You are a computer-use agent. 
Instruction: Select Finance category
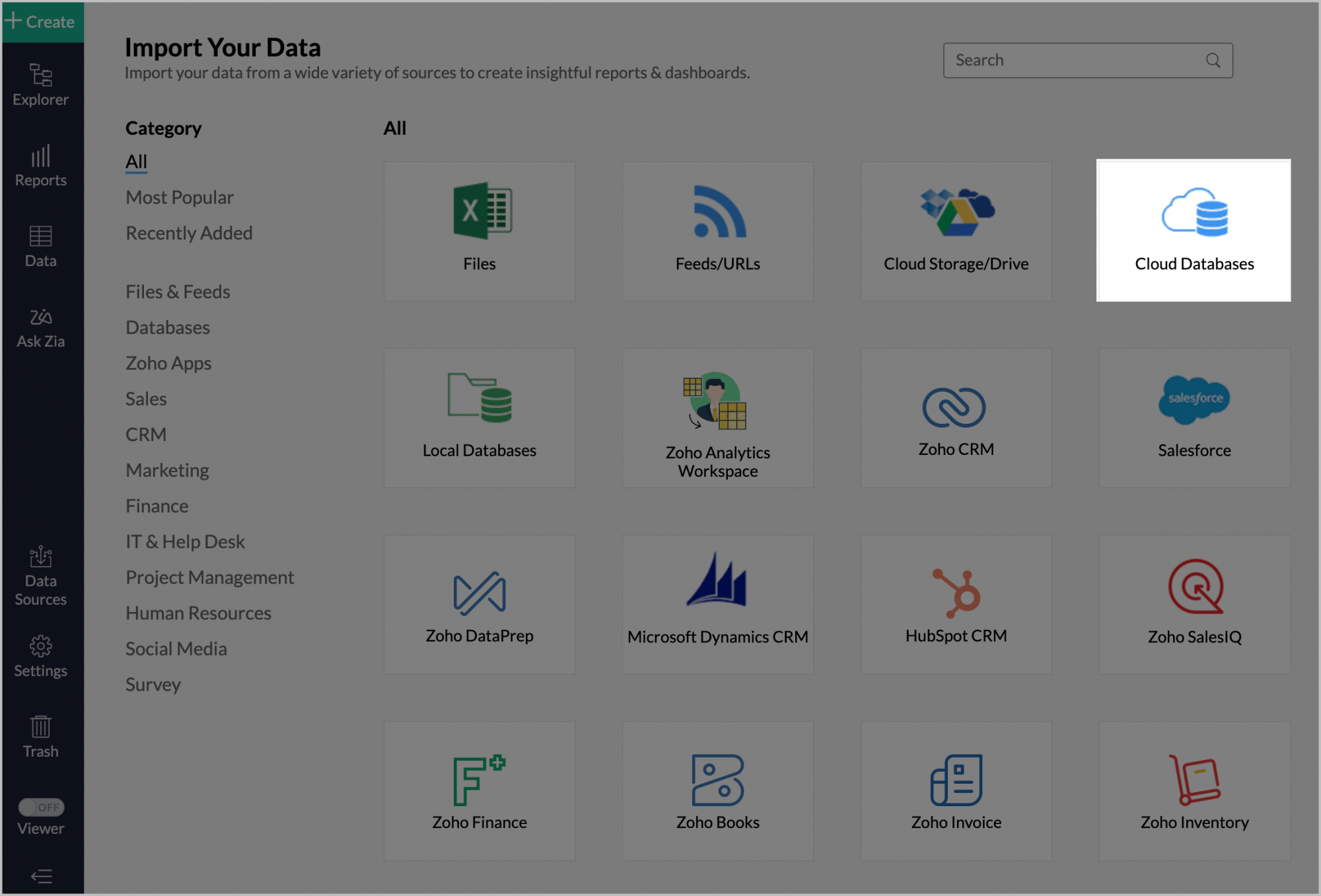(x=157, y=506)
